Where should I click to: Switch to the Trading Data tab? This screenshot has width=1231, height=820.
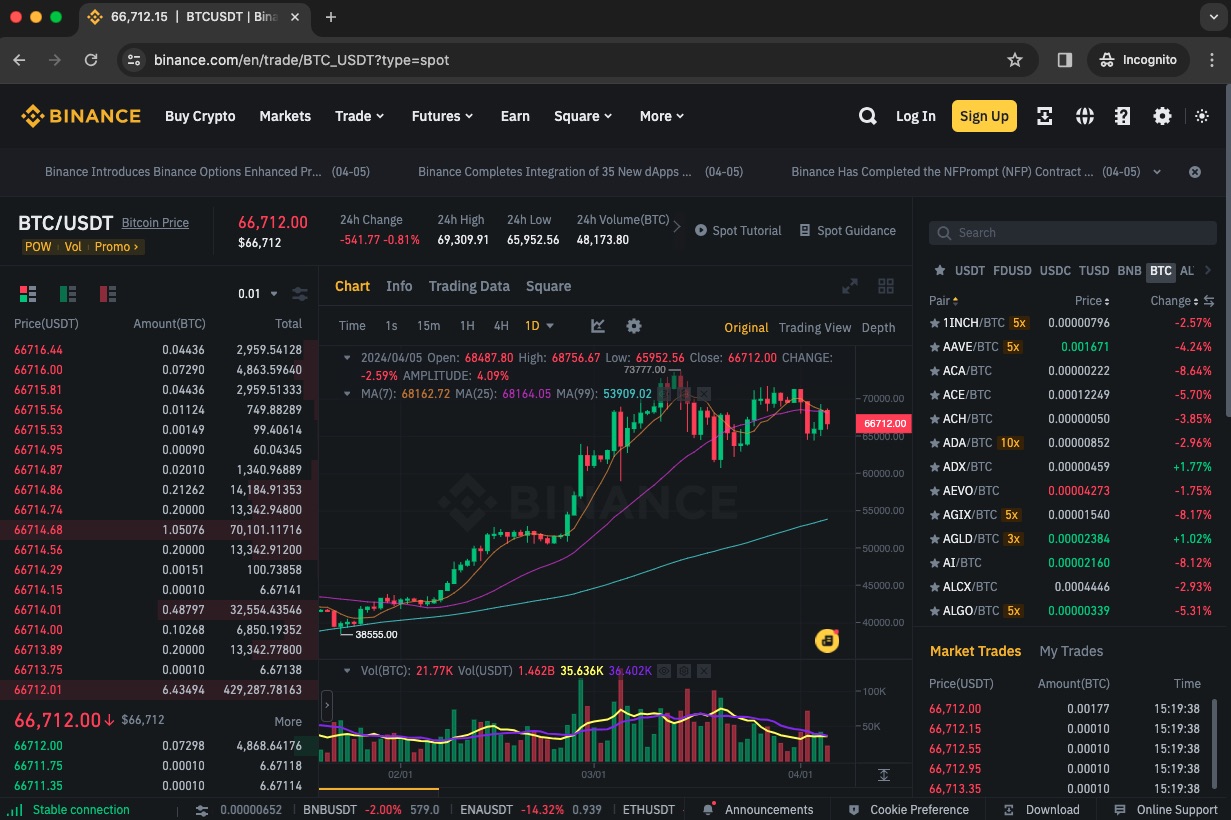click(x=469, y=286)
